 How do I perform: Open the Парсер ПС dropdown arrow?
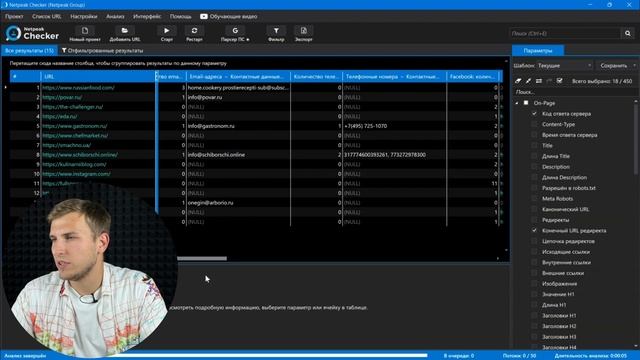(248, 40)
